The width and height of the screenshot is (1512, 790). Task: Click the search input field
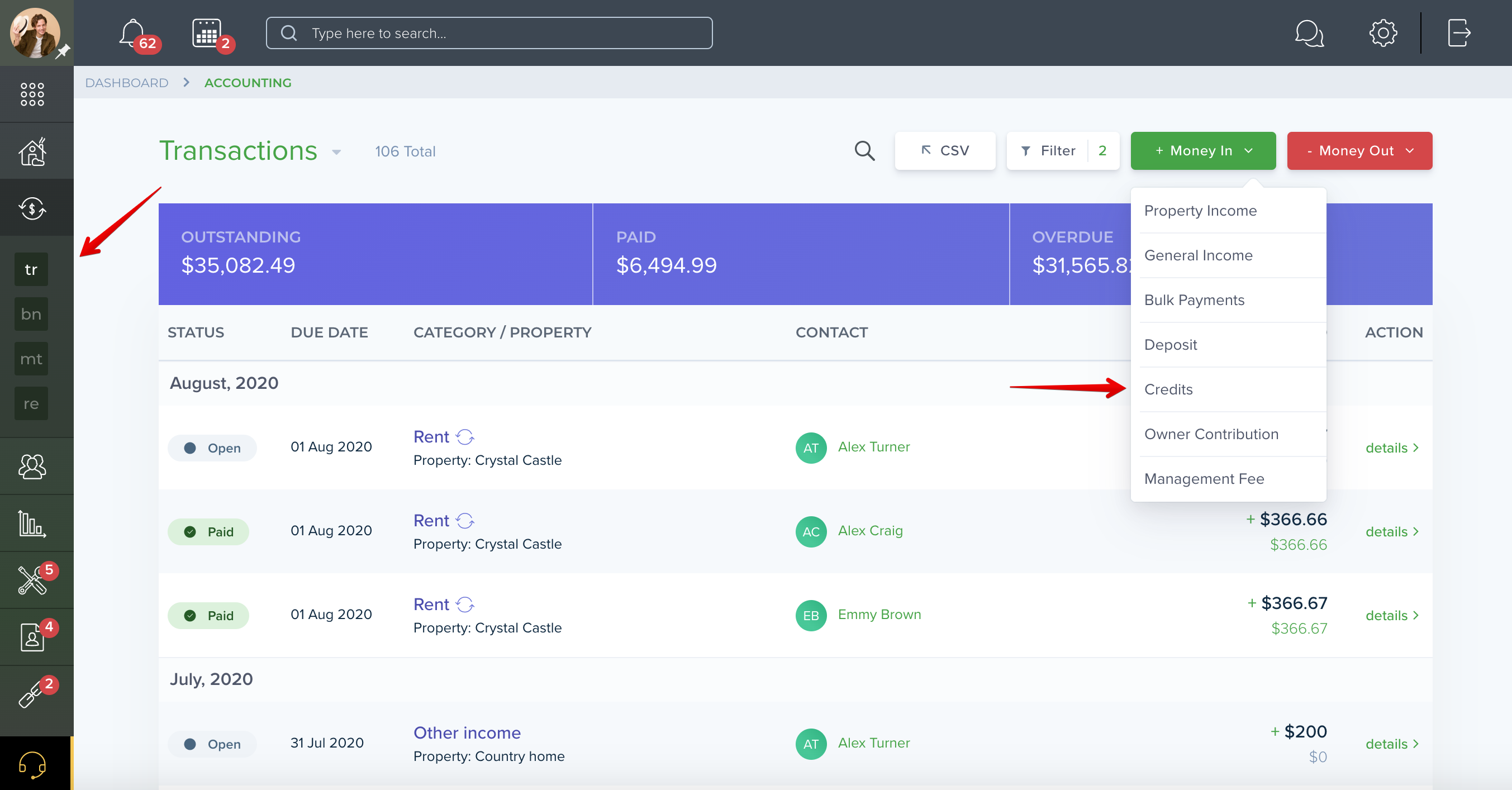click(x=489, y=33)
